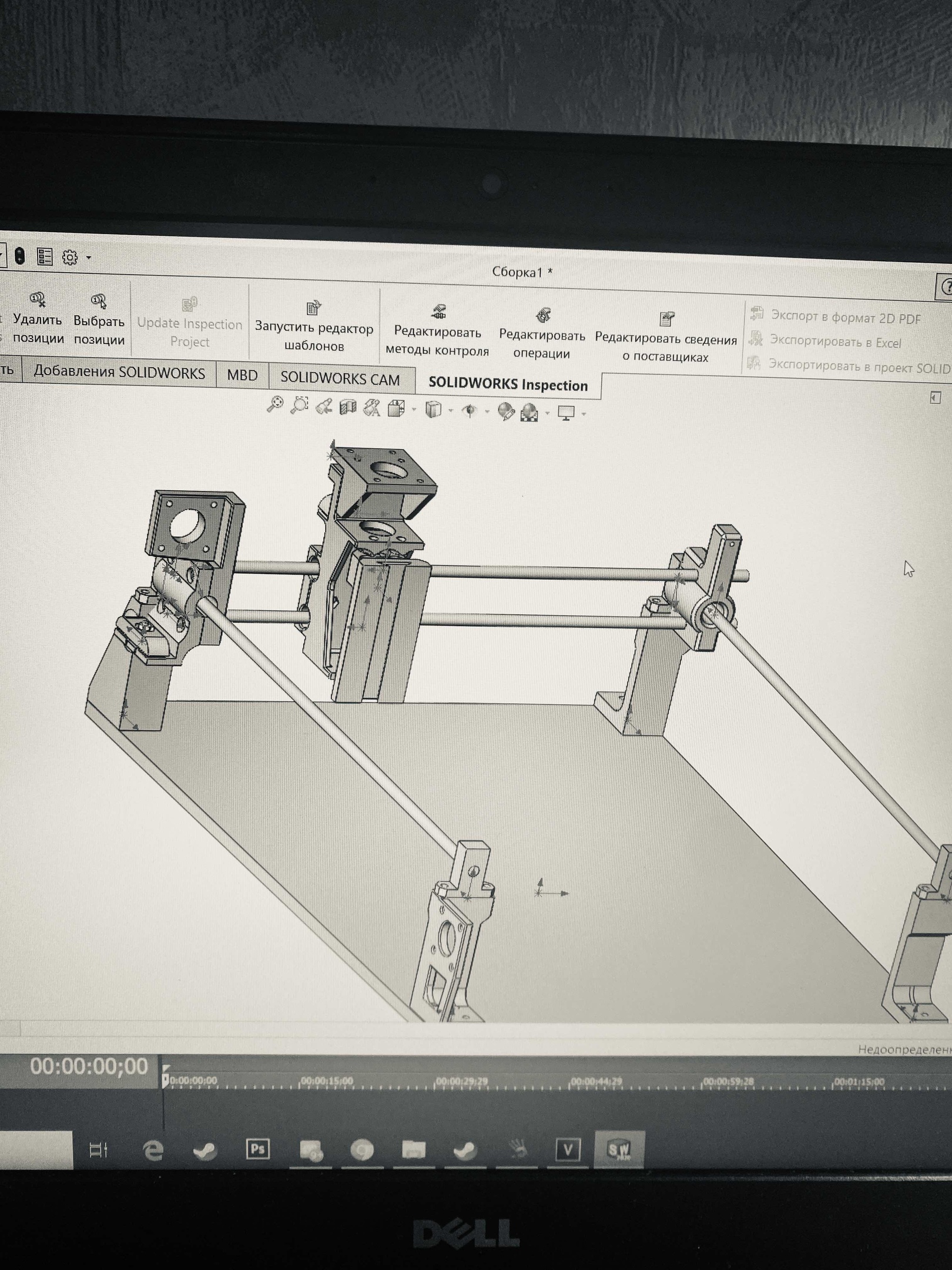Image resolution: width=952 pixels, height=1270 pixels.
Task: Expand the arrow next to the Options gear
Action: click(x=89, y=258)
